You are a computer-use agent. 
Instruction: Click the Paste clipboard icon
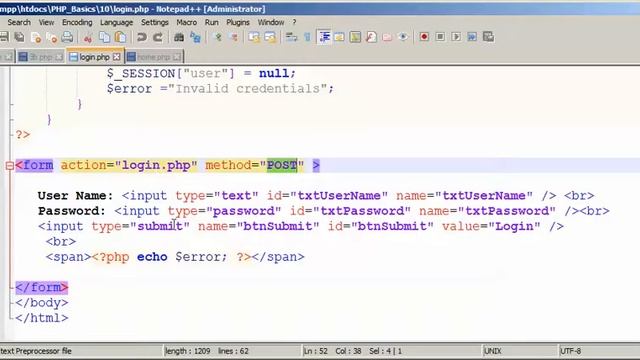(x=120, y=37)
